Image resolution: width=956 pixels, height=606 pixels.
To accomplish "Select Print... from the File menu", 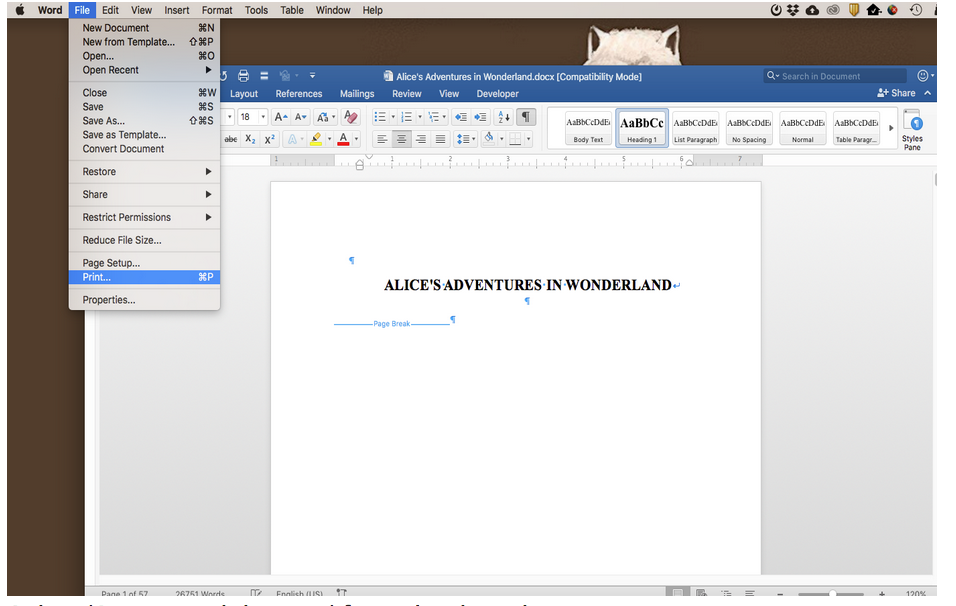I will coord(144,277).
